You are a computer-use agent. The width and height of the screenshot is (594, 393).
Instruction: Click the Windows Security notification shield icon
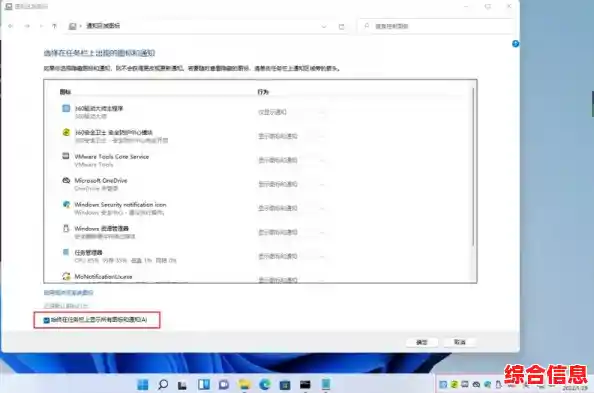pyautogui.click(x=66, y=205)
